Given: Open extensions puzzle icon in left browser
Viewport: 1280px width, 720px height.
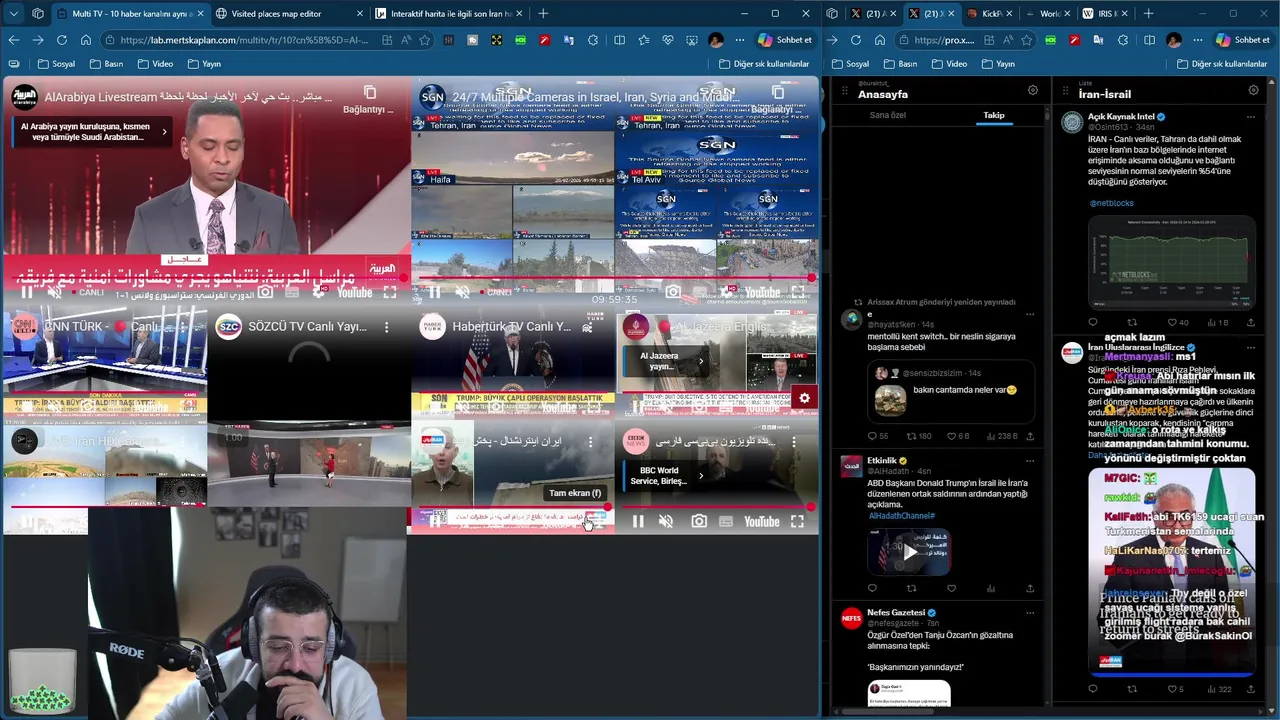Looking at the screenshot, I should click(593, 40).
